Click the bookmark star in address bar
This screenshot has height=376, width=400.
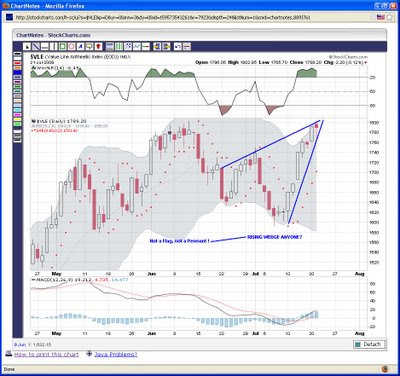[389, 17]
